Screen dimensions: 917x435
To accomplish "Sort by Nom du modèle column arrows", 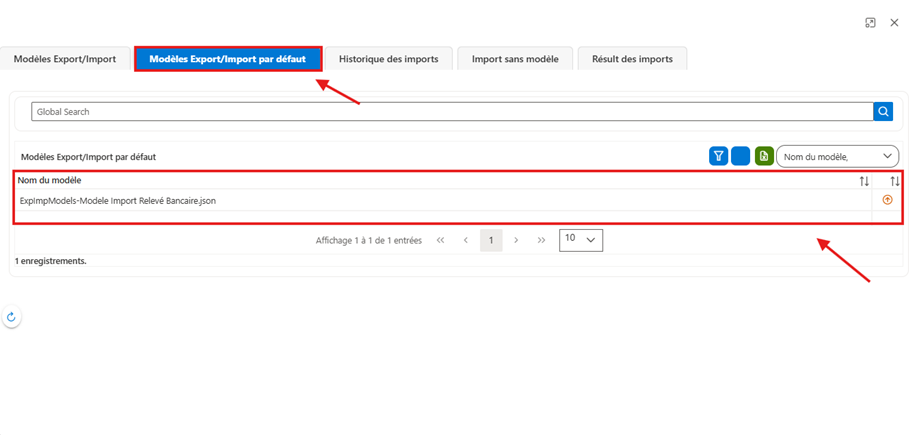I will tap(864, 182).
